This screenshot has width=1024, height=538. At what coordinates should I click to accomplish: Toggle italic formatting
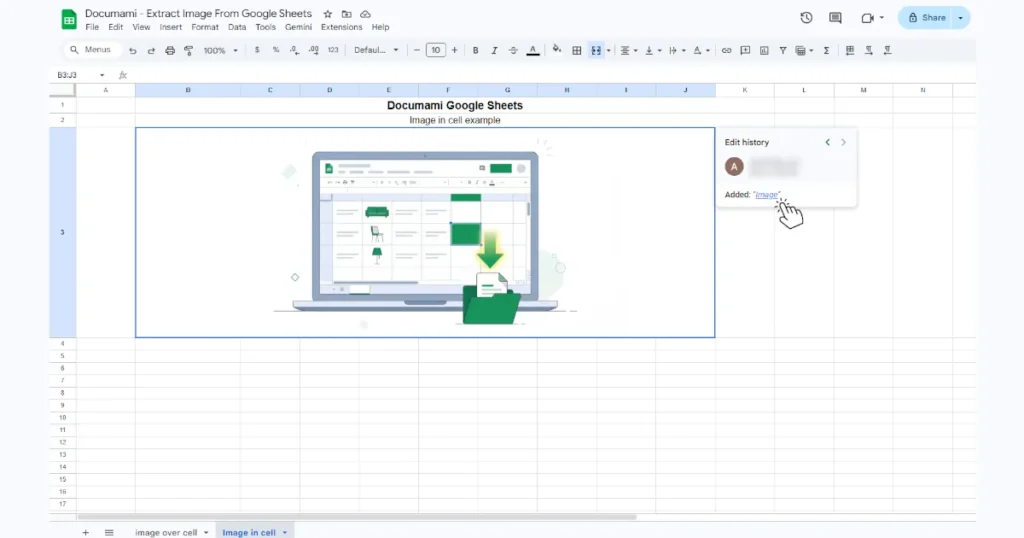coord(494,50)
